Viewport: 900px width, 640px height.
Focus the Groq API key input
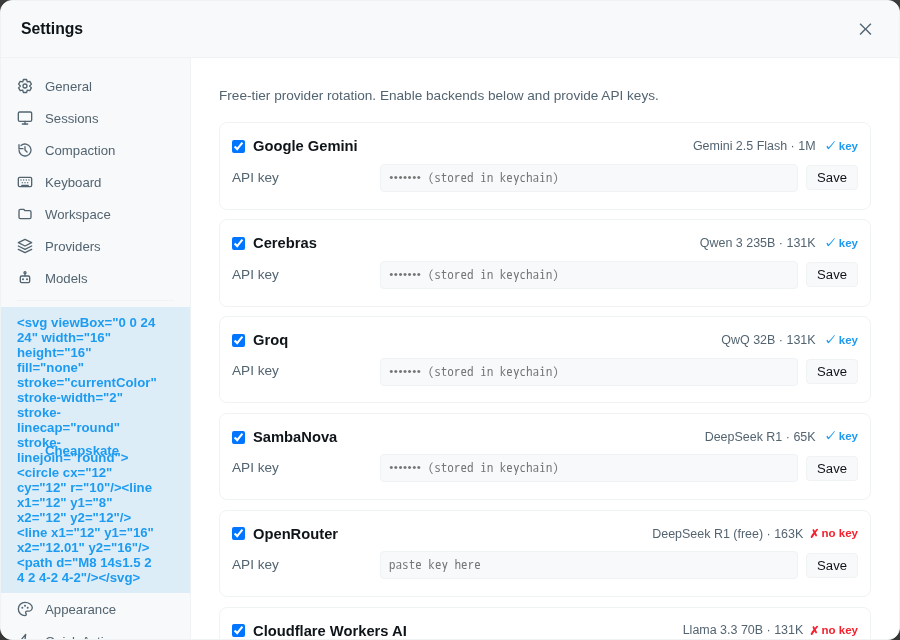(x=588, y=372)
